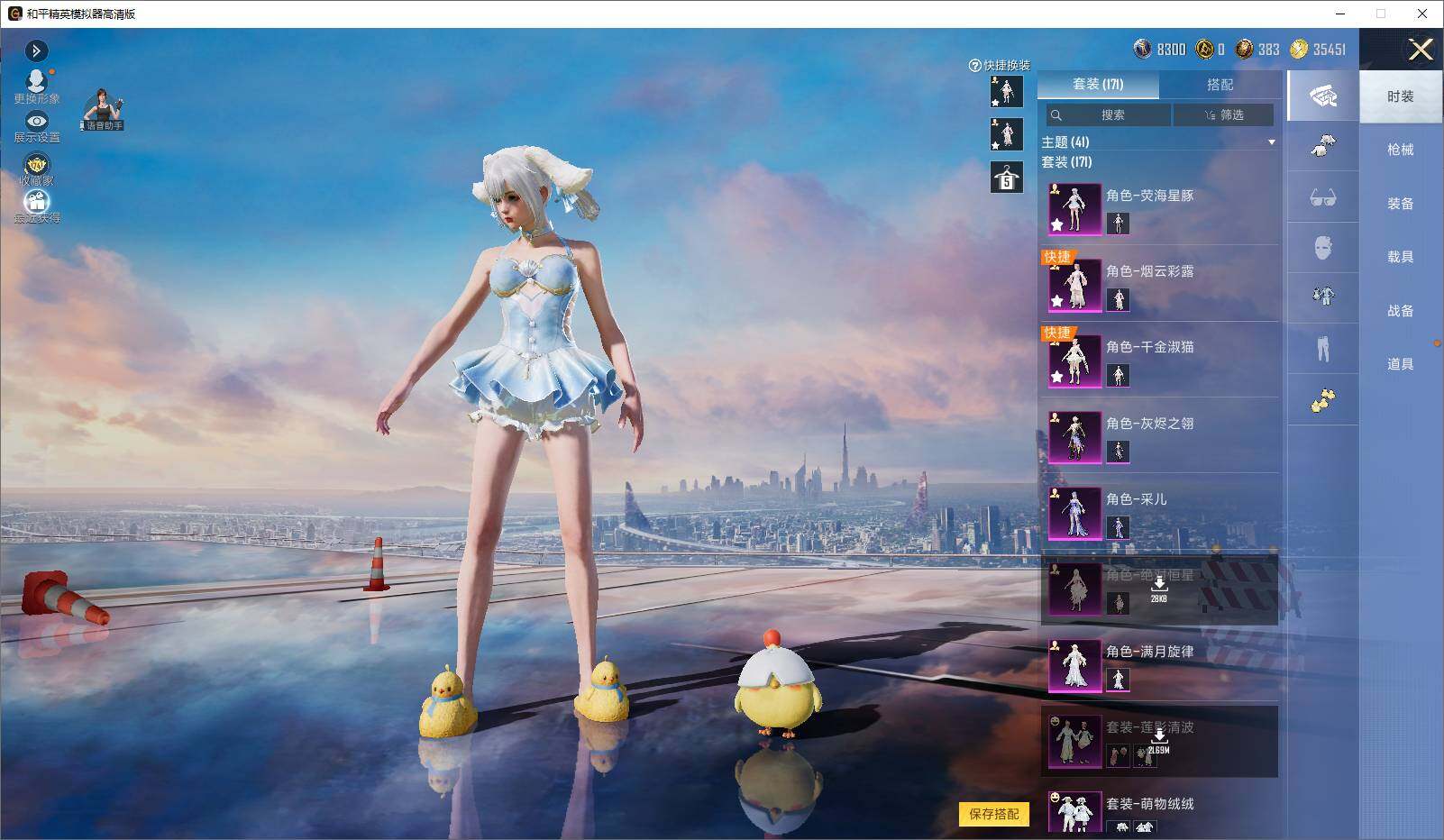Screen dimensions: 1444x840
Task: Select the glasses accessory category icon
Action: coord(1322,197)
